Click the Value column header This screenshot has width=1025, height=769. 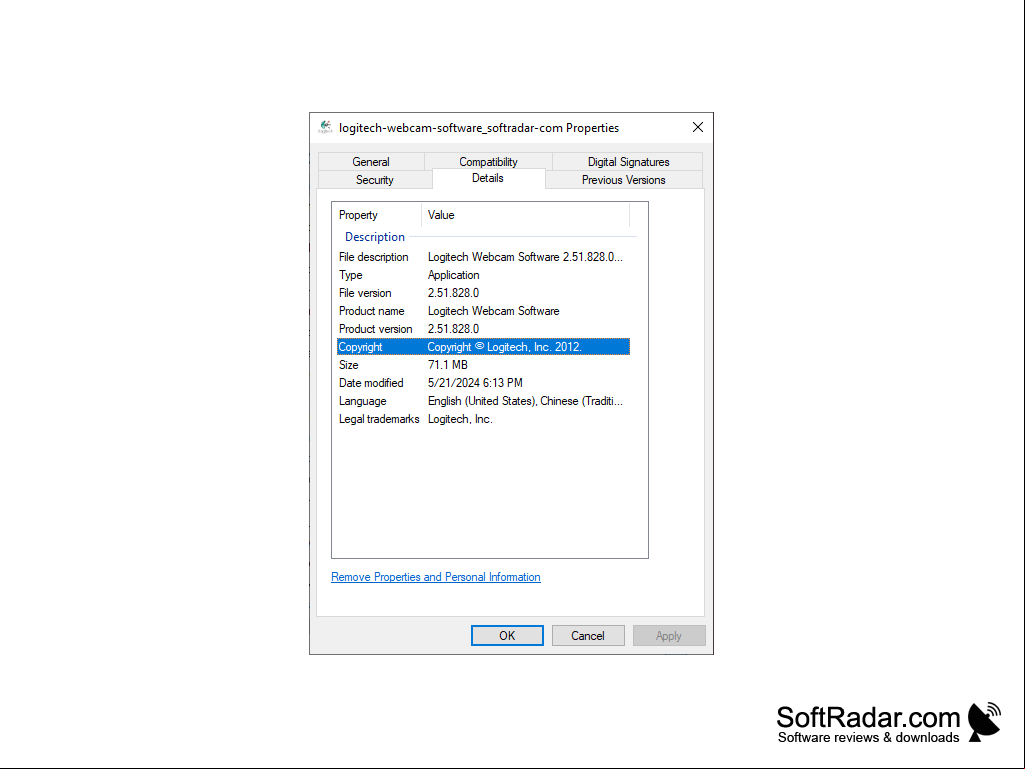click(526, 215)
